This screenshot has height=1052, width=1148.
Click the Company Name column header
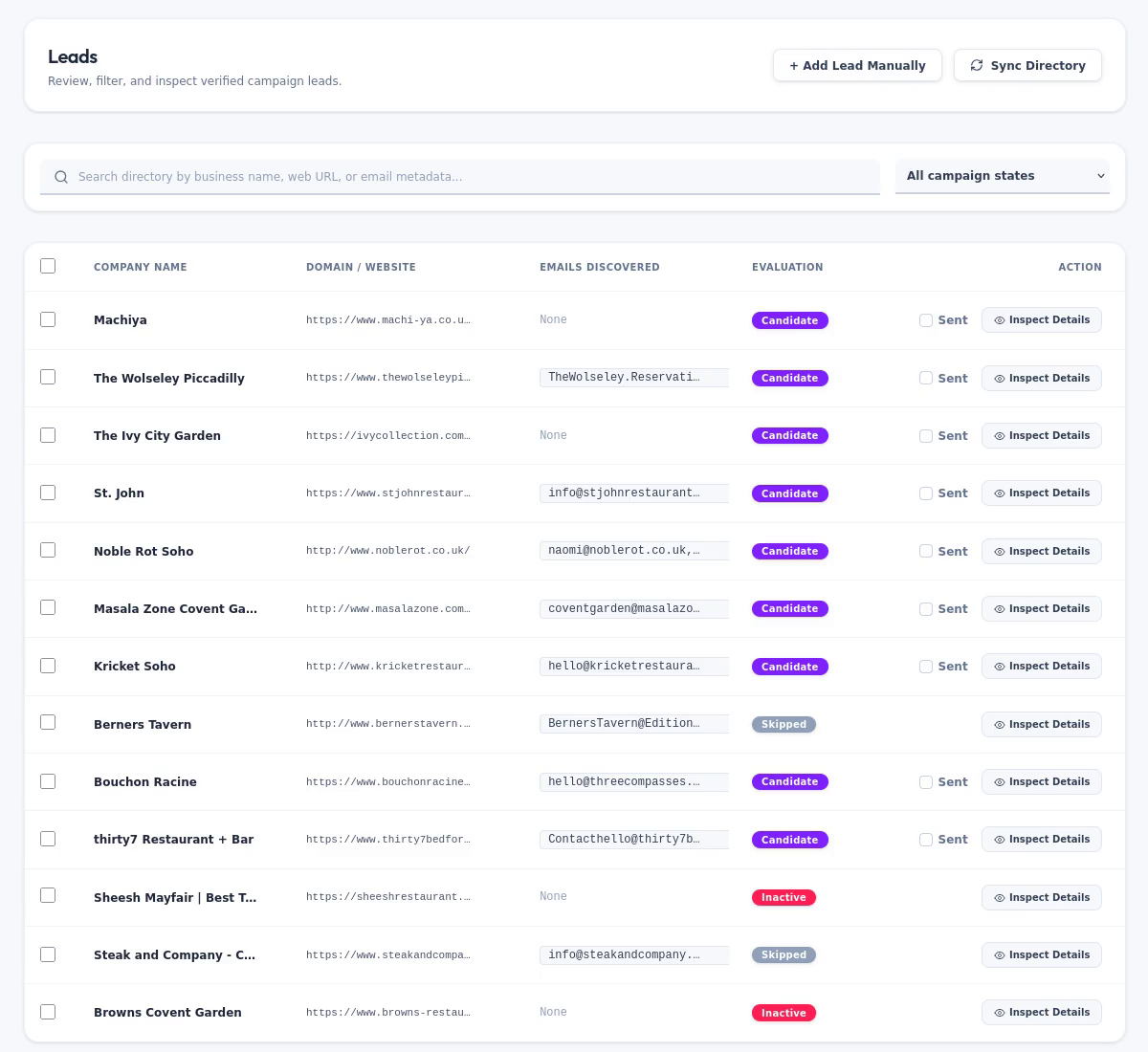tap(141, 267)
